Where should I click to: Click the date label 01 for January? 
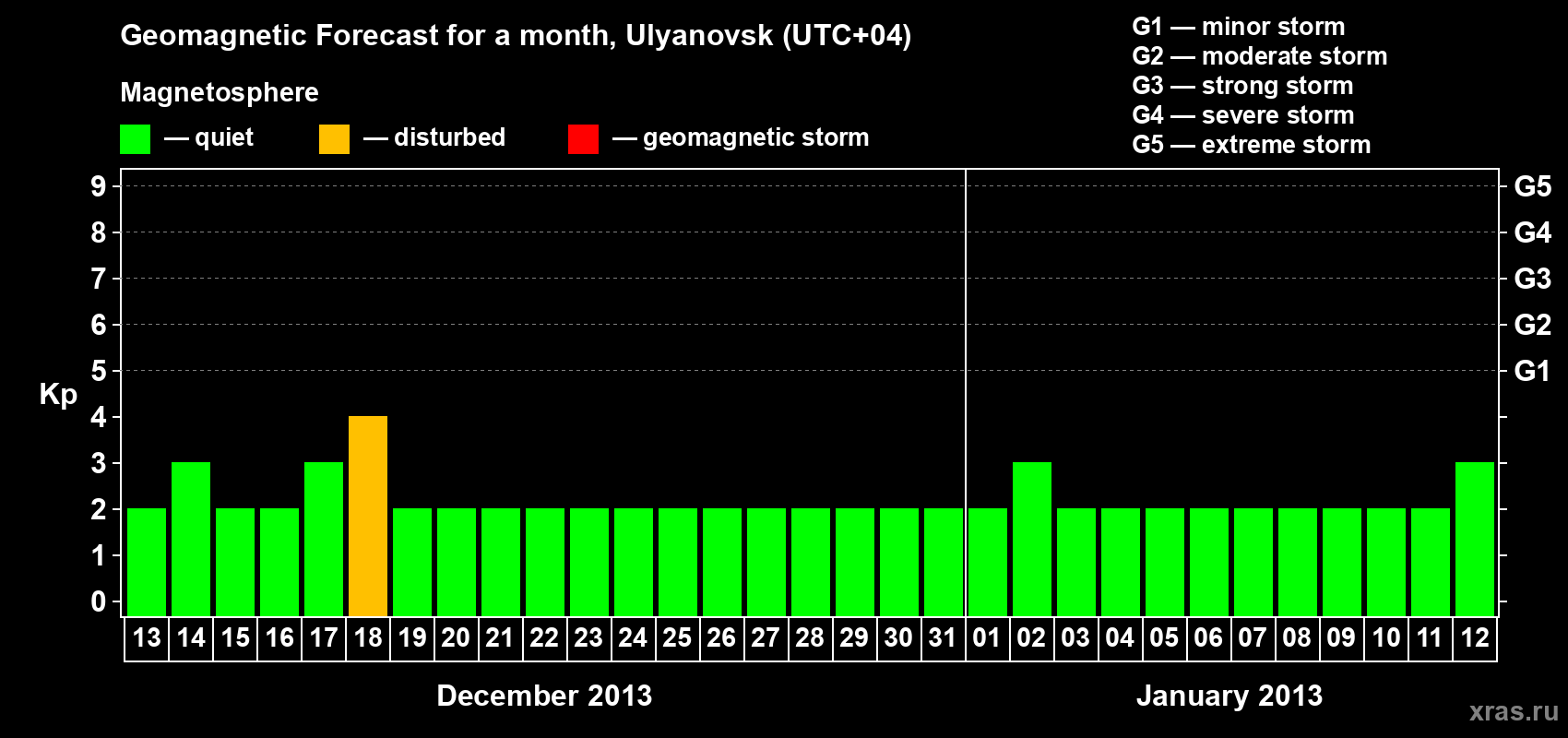pos(987,637)
